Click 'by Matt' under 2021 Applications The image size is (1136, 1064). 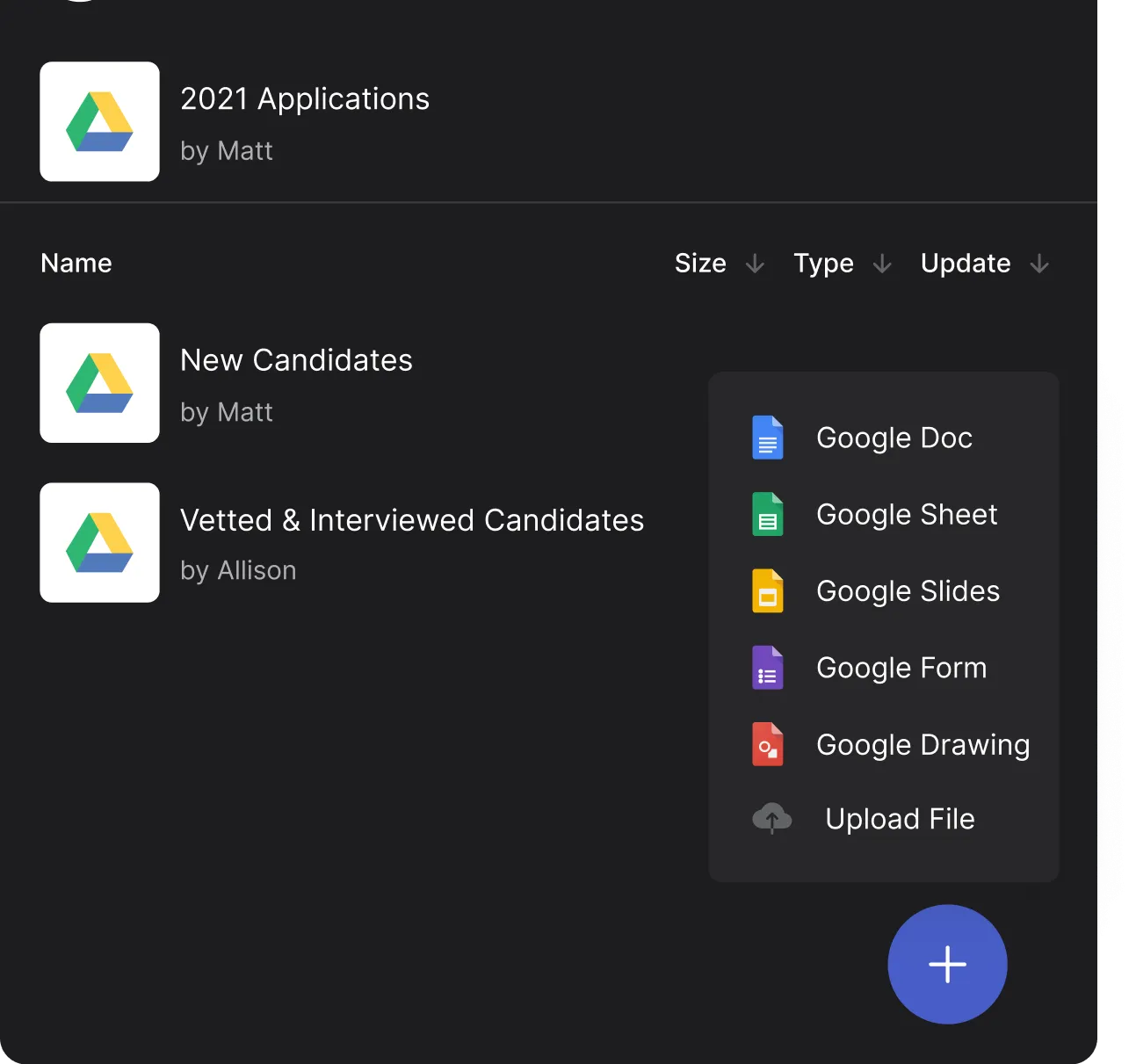pos(227,151)
